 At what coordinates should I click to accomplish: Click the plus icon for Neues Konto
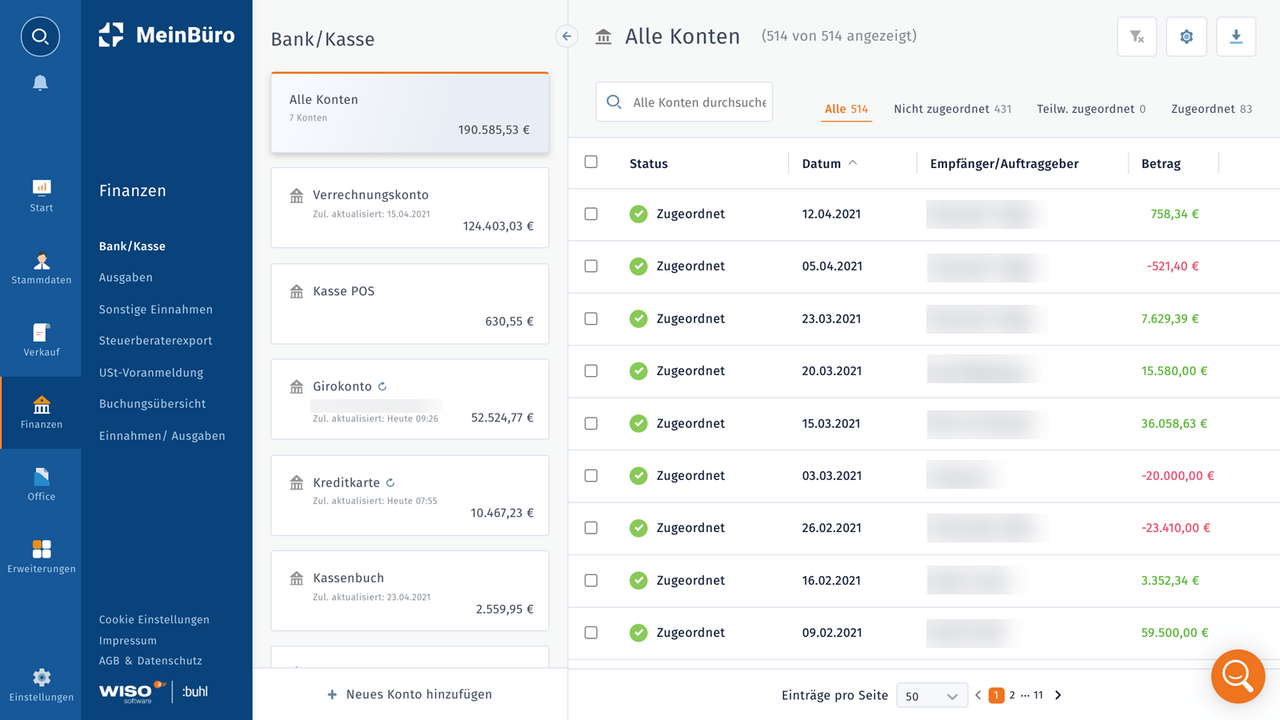point(332,694)
